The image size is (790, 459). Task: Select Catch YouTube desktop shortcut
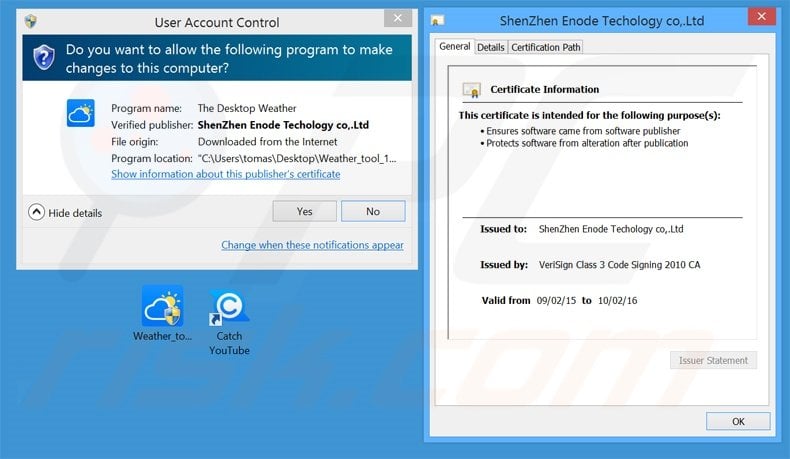229,321
